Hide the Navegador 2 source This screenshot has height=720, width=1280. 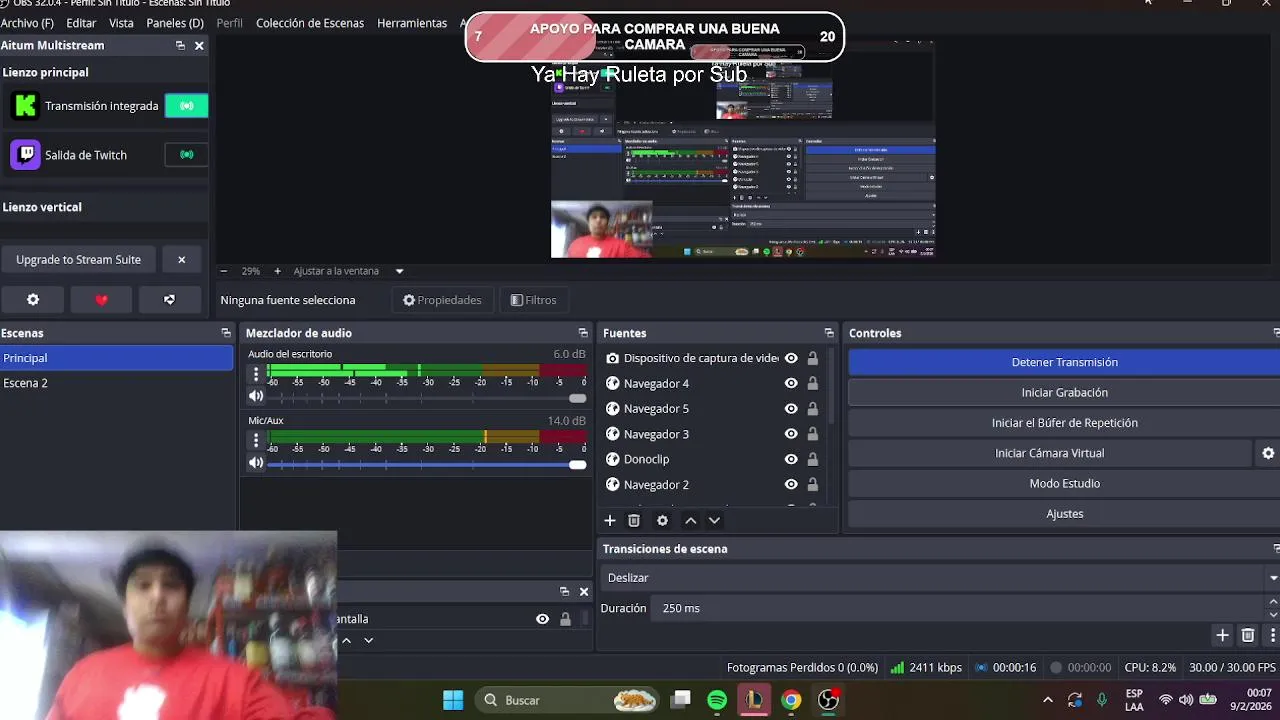click(791, 485)
